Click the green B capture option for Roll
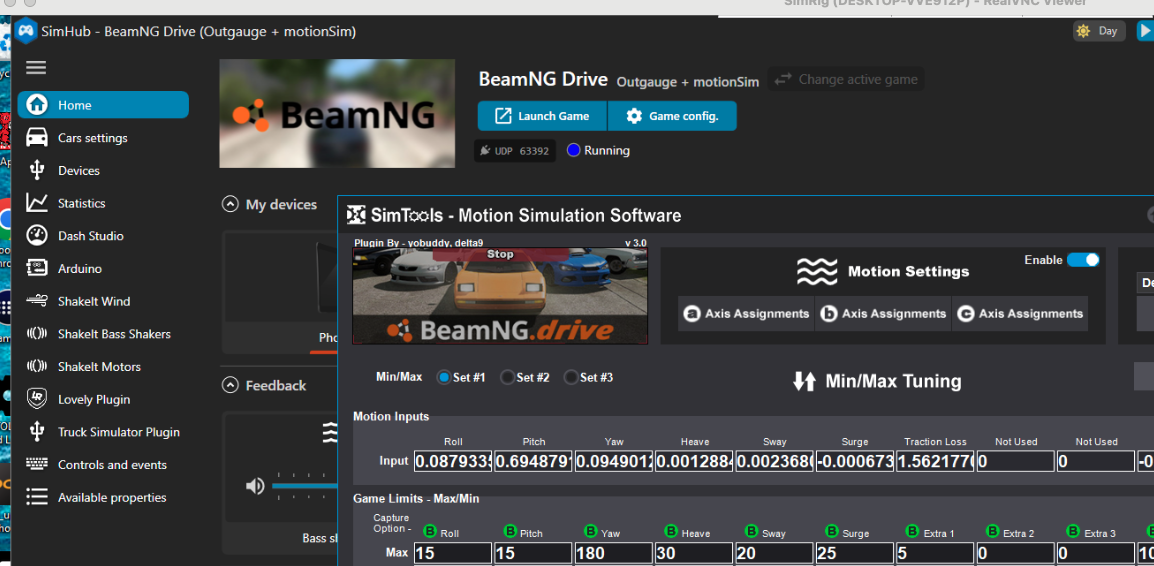 click(431, 532)
